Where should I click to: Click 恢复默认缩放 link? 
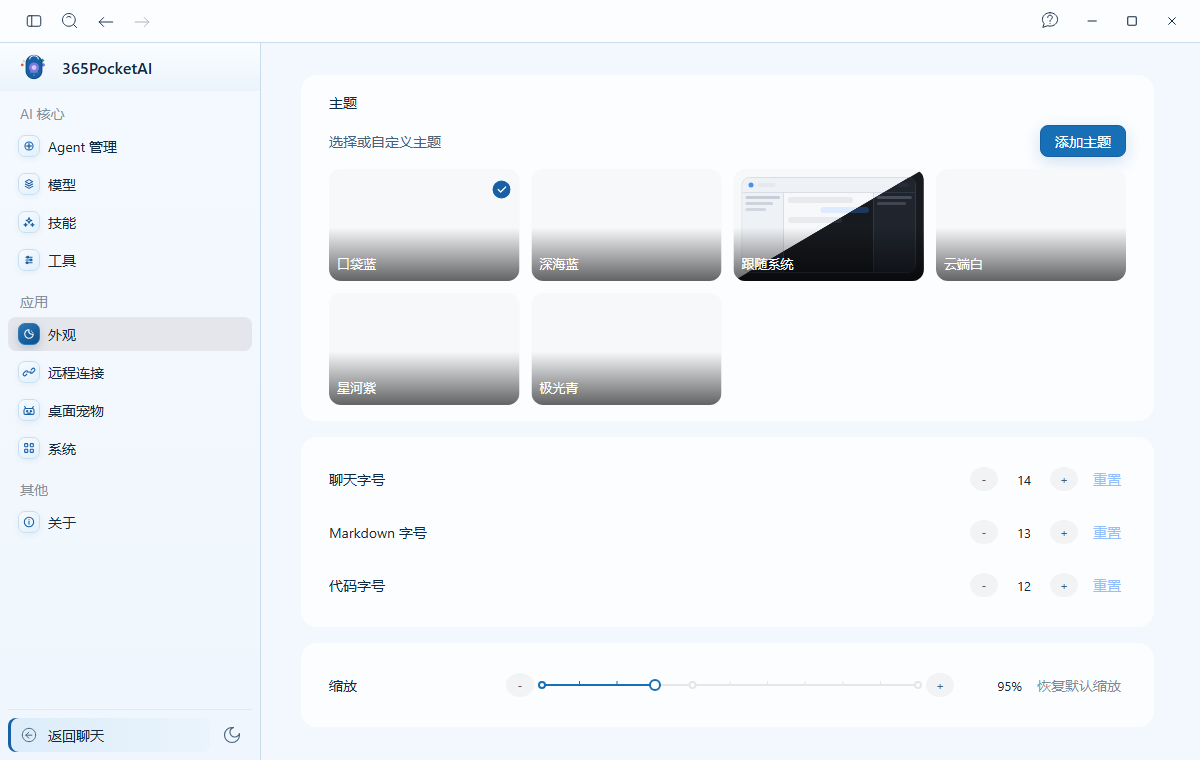(1079, 686)
